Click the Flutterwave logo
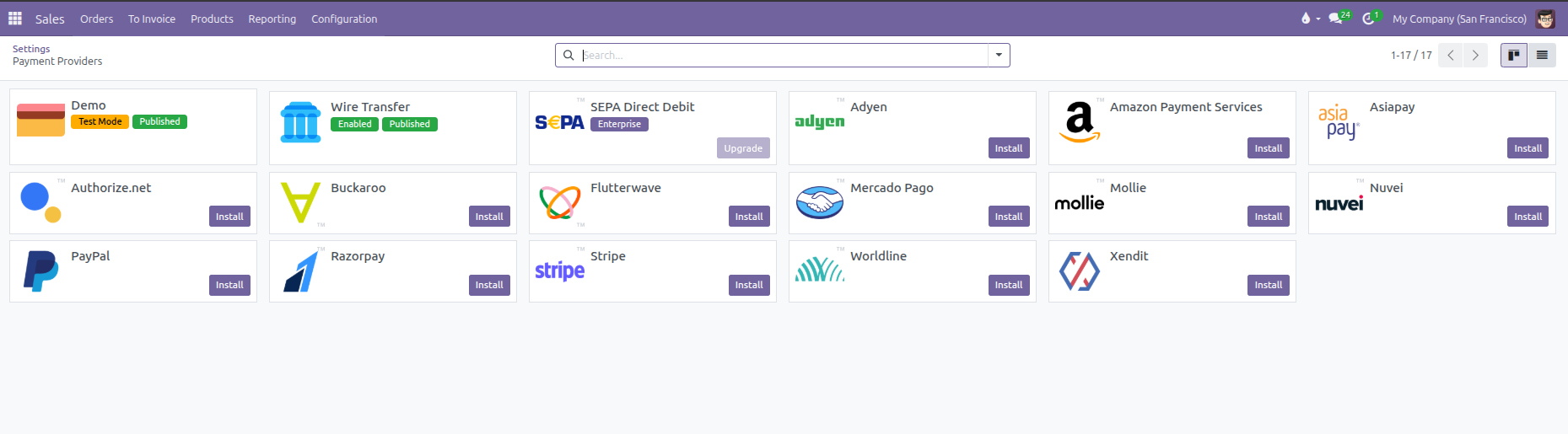This screenshot has width=1568, height=434. (560, 202)
